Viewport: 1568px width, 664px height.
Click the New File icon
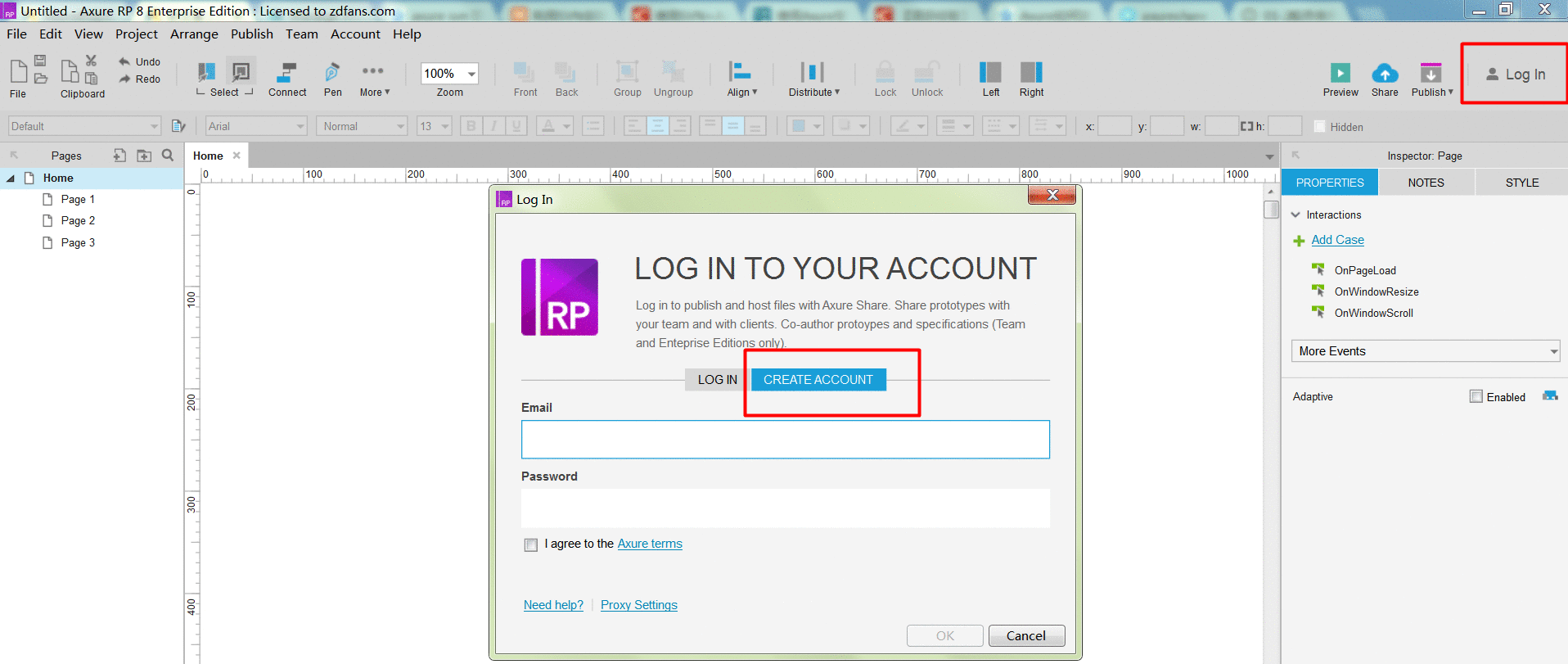pos(18,70)
